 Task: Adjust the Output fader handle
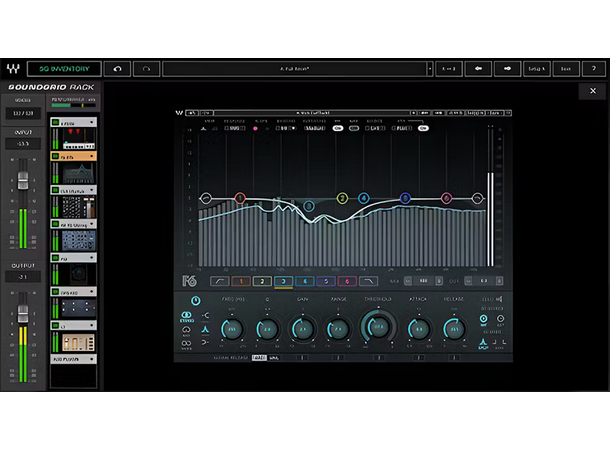(23, 313)
